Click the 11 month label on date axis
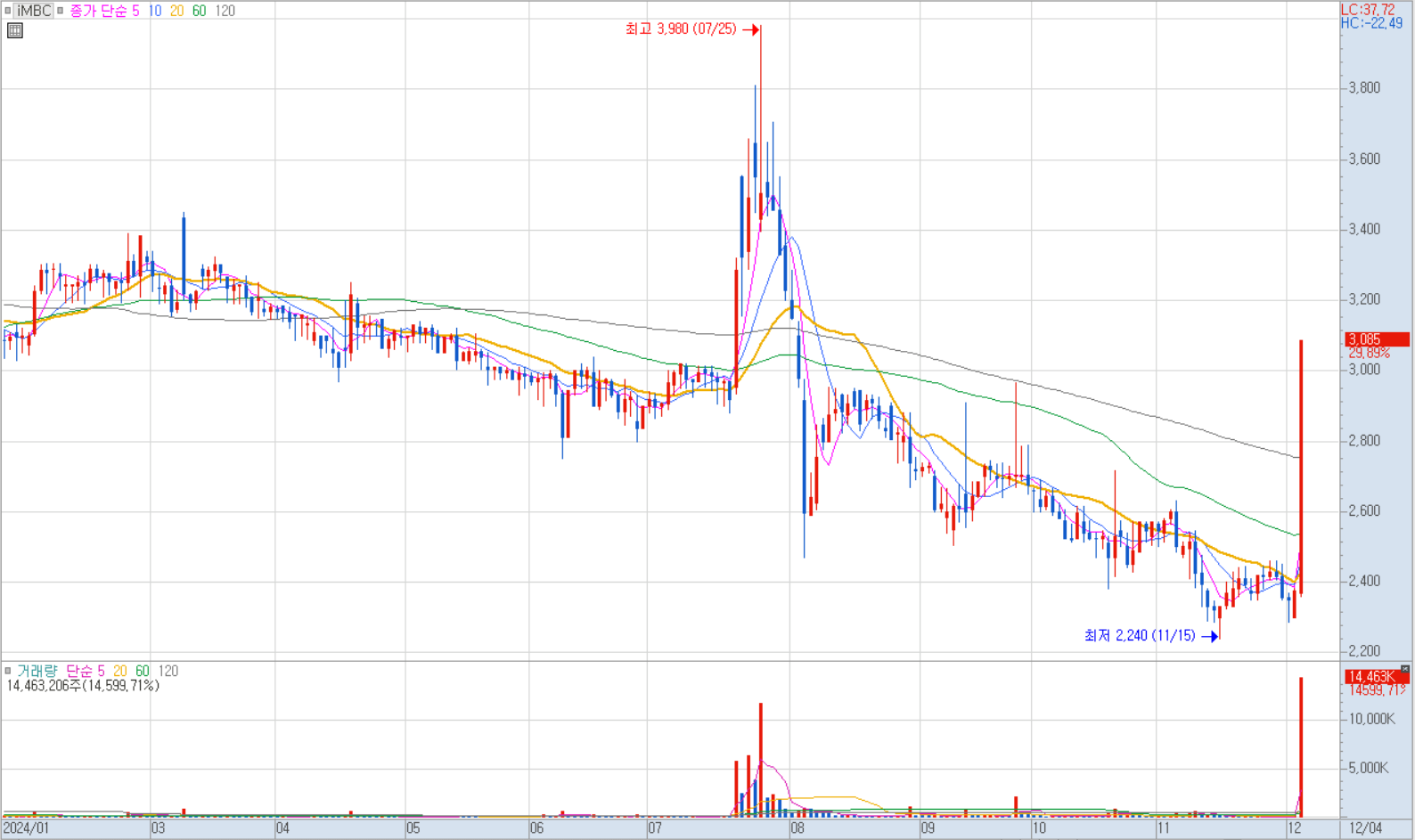Image resolution: width=1415 pixels, height=840 pixels. [1163, 828]
